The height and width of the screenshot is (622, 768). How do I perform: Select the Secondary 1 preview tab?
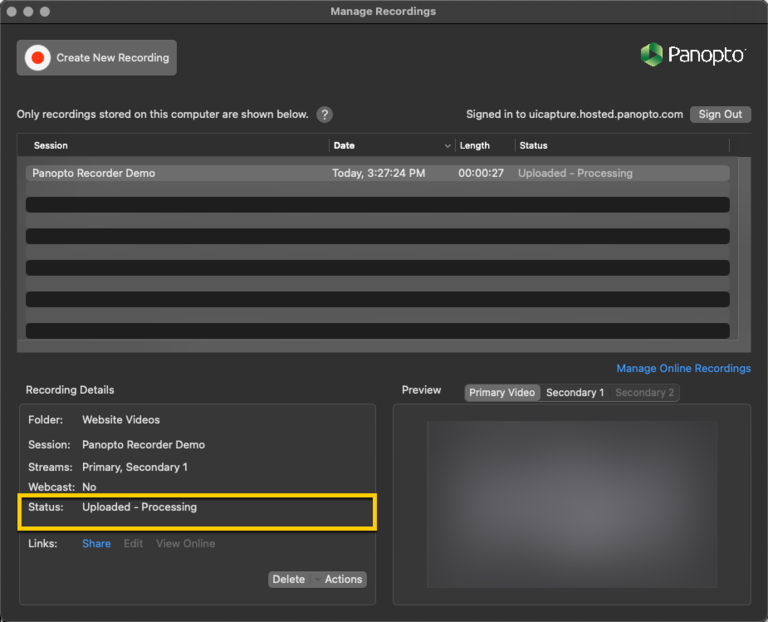(575, 393)
